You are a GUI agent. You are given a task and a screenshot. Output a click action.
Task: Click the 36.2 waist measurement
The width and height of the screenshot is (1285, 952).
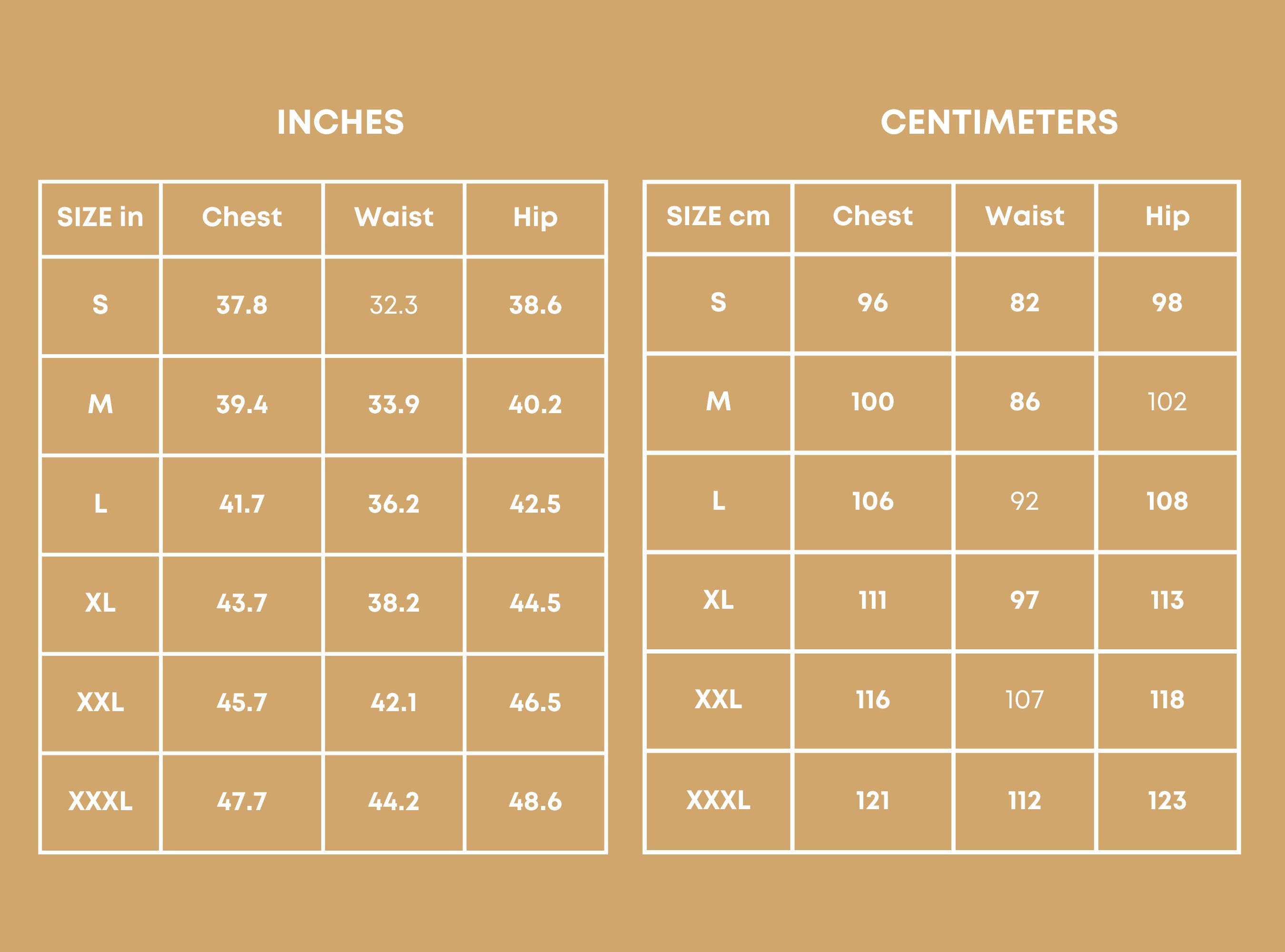click(394, 504)
